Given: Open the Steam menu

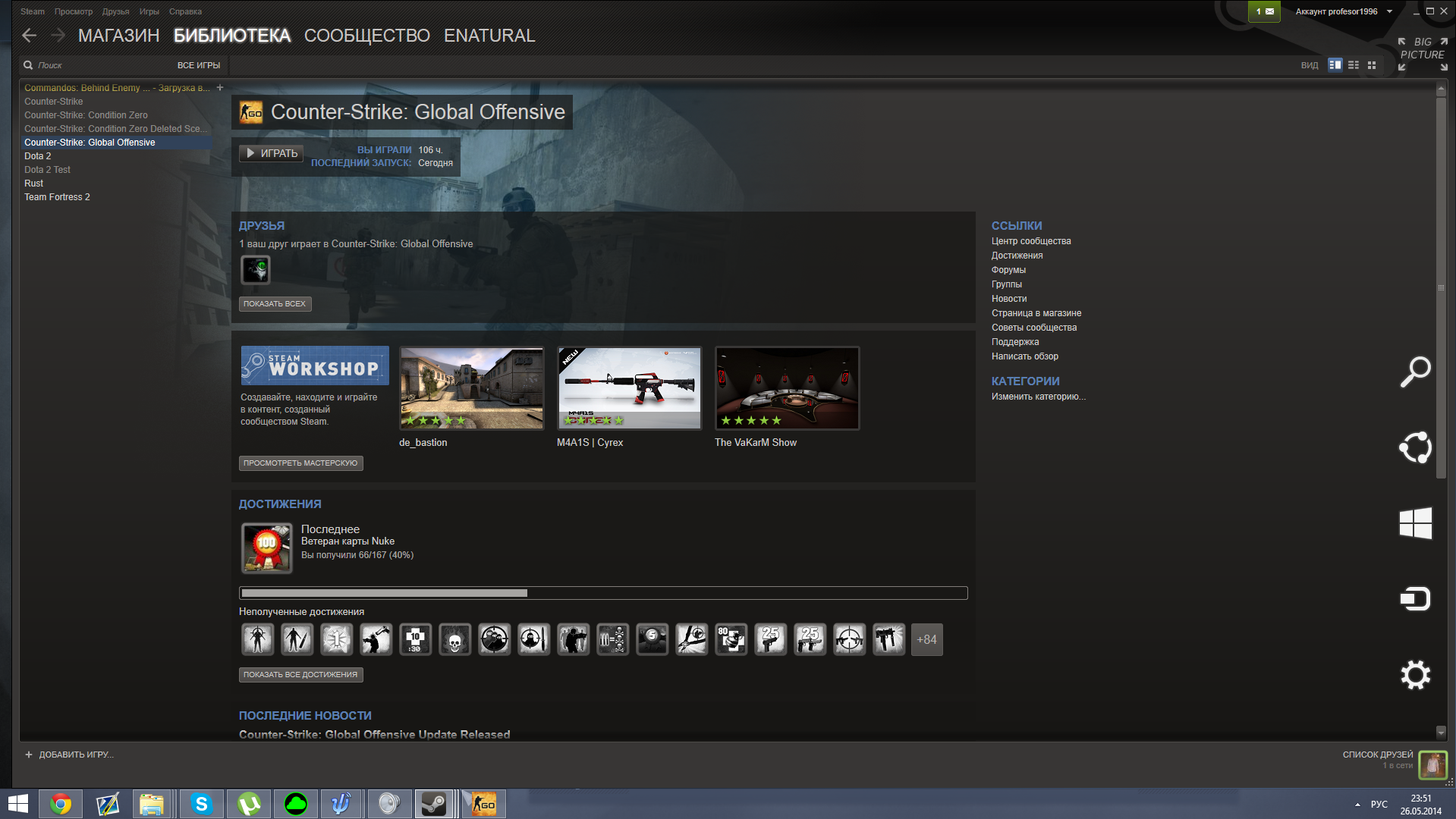Looking at the screenshot, I should [x=33, y=11].
